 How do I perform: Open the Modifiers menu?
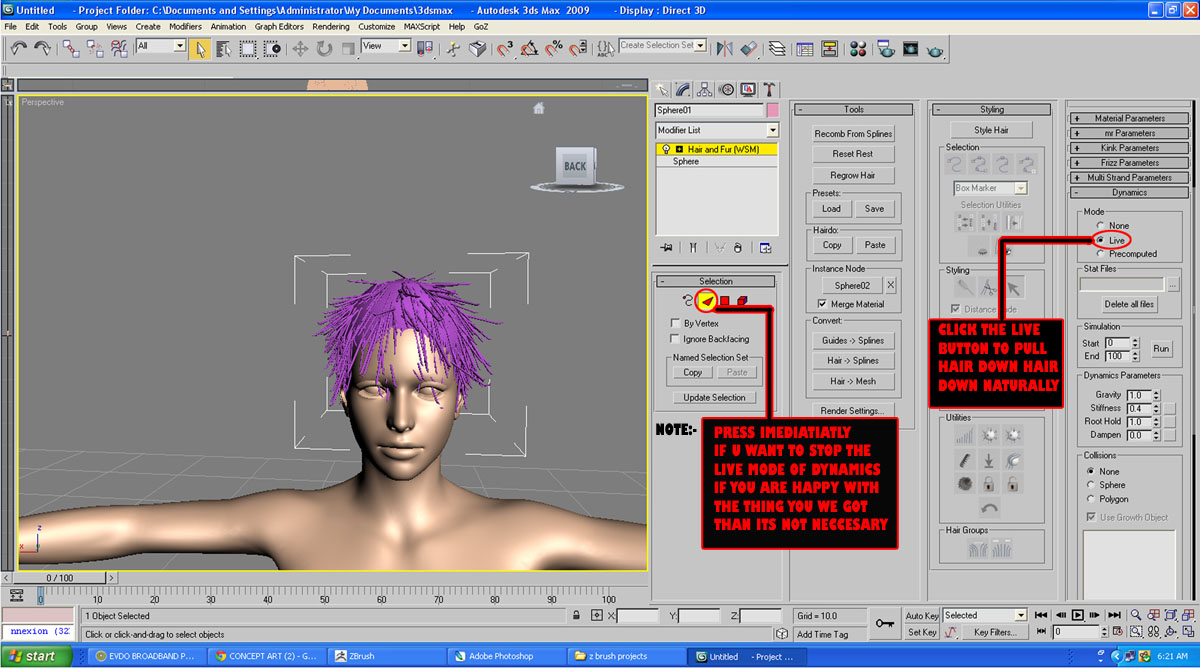tap(185, 27)
